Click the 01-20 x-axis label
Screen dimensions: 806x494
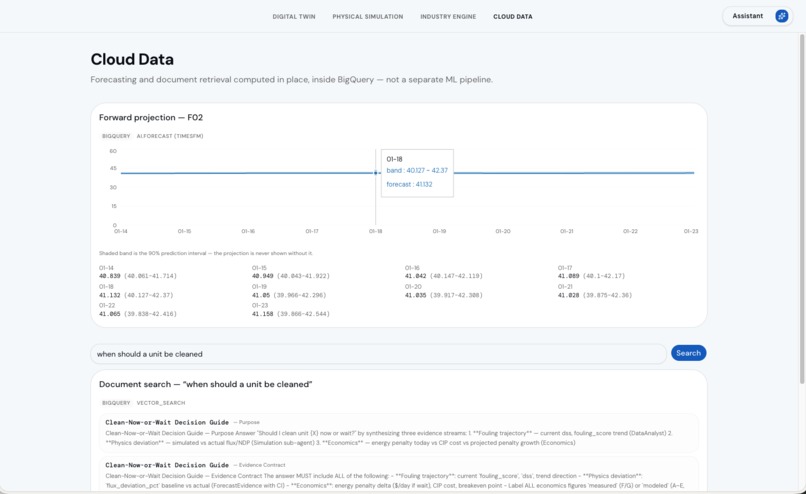503,231
